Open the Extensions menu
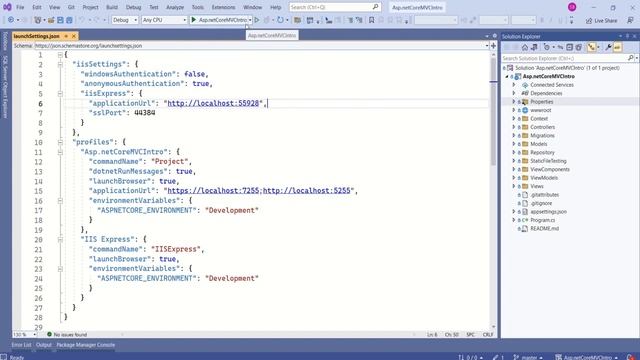The image size is (640, 360). click(223, 7)
